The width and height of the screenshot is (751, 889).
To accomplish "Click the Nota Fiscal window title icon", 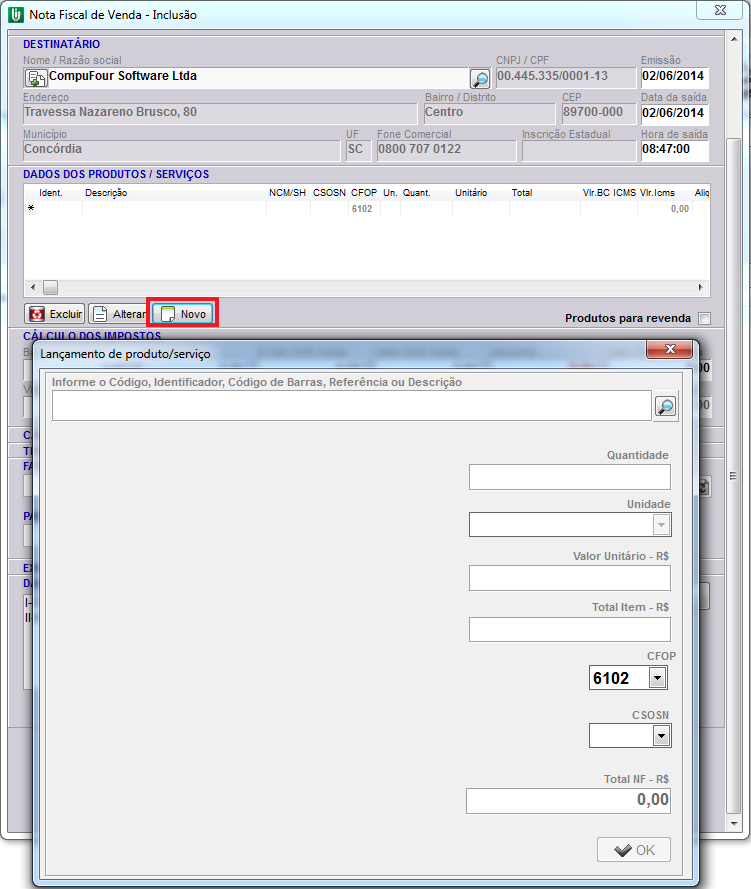I will (x=16, y=15).
